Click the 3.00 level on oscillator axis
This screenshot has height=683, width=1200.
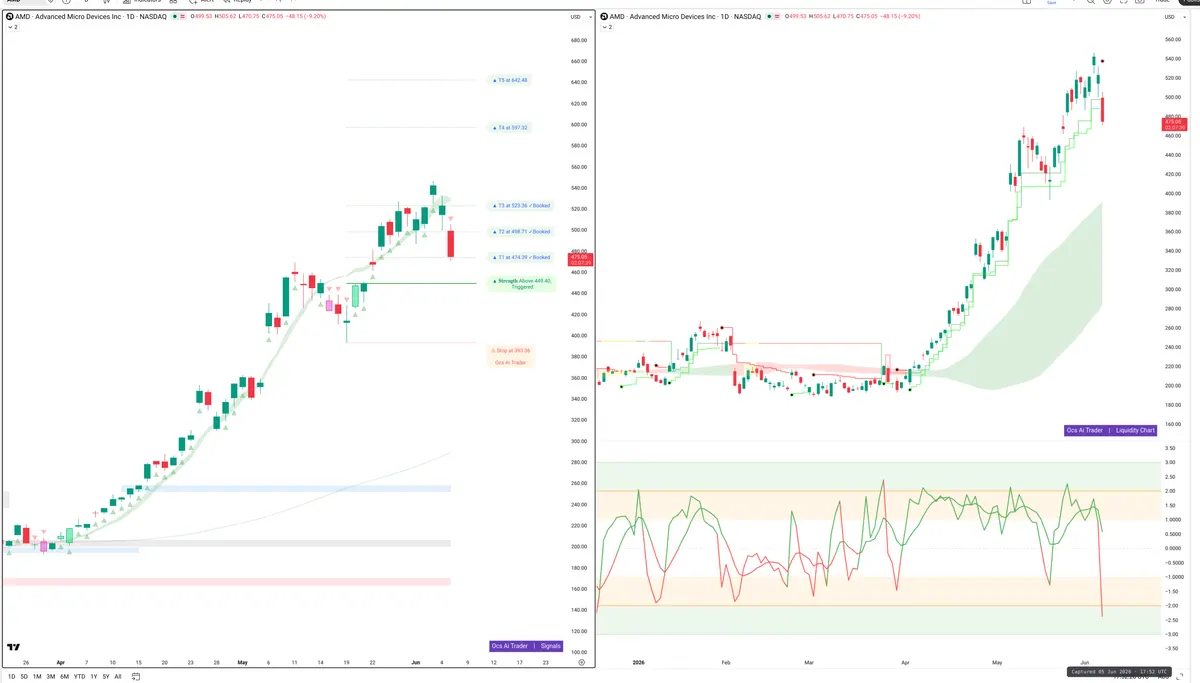pyautogui.click(x=1170, y=463)
